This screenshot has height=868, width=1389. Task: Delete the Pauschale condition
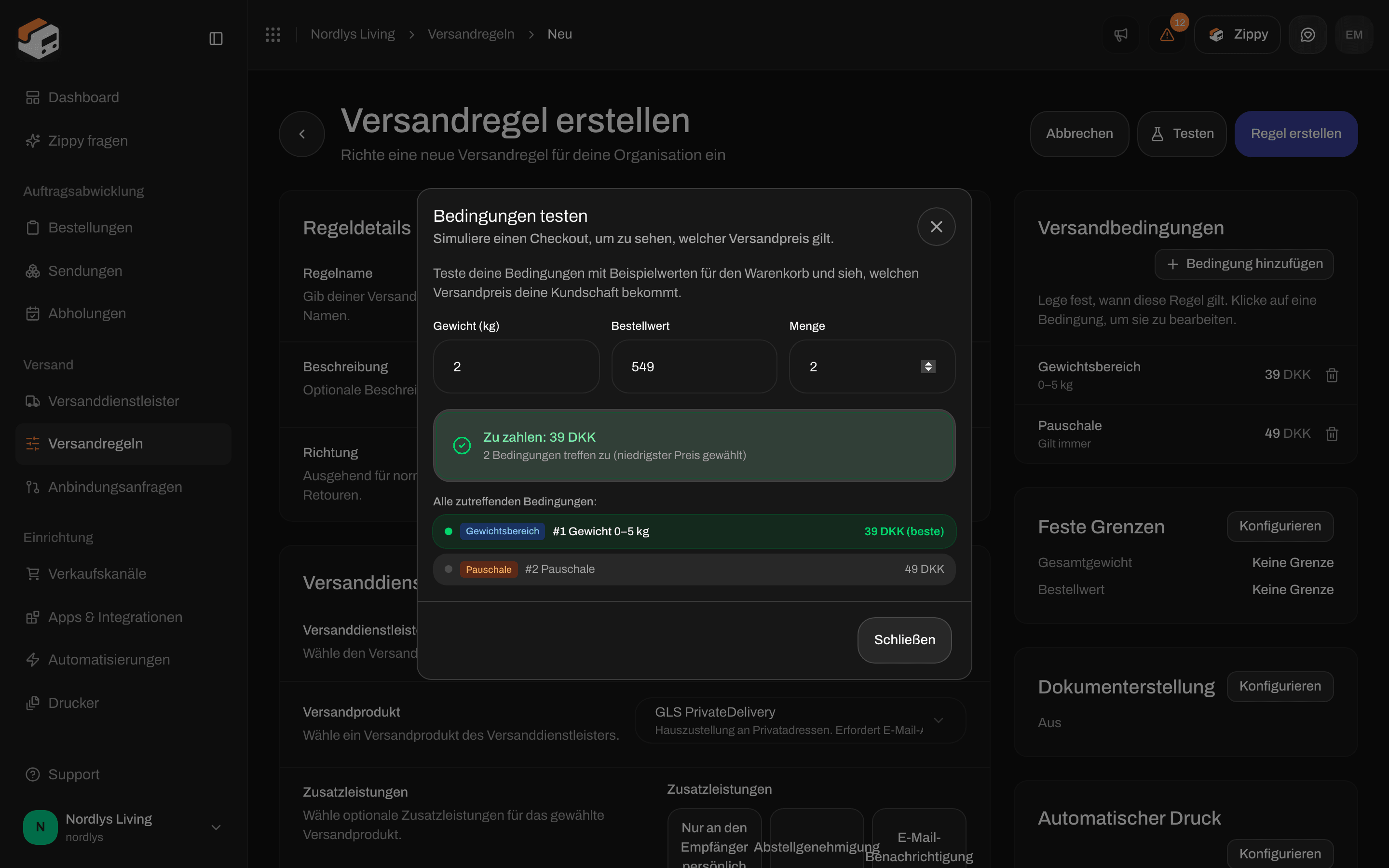pos(1332,434)
